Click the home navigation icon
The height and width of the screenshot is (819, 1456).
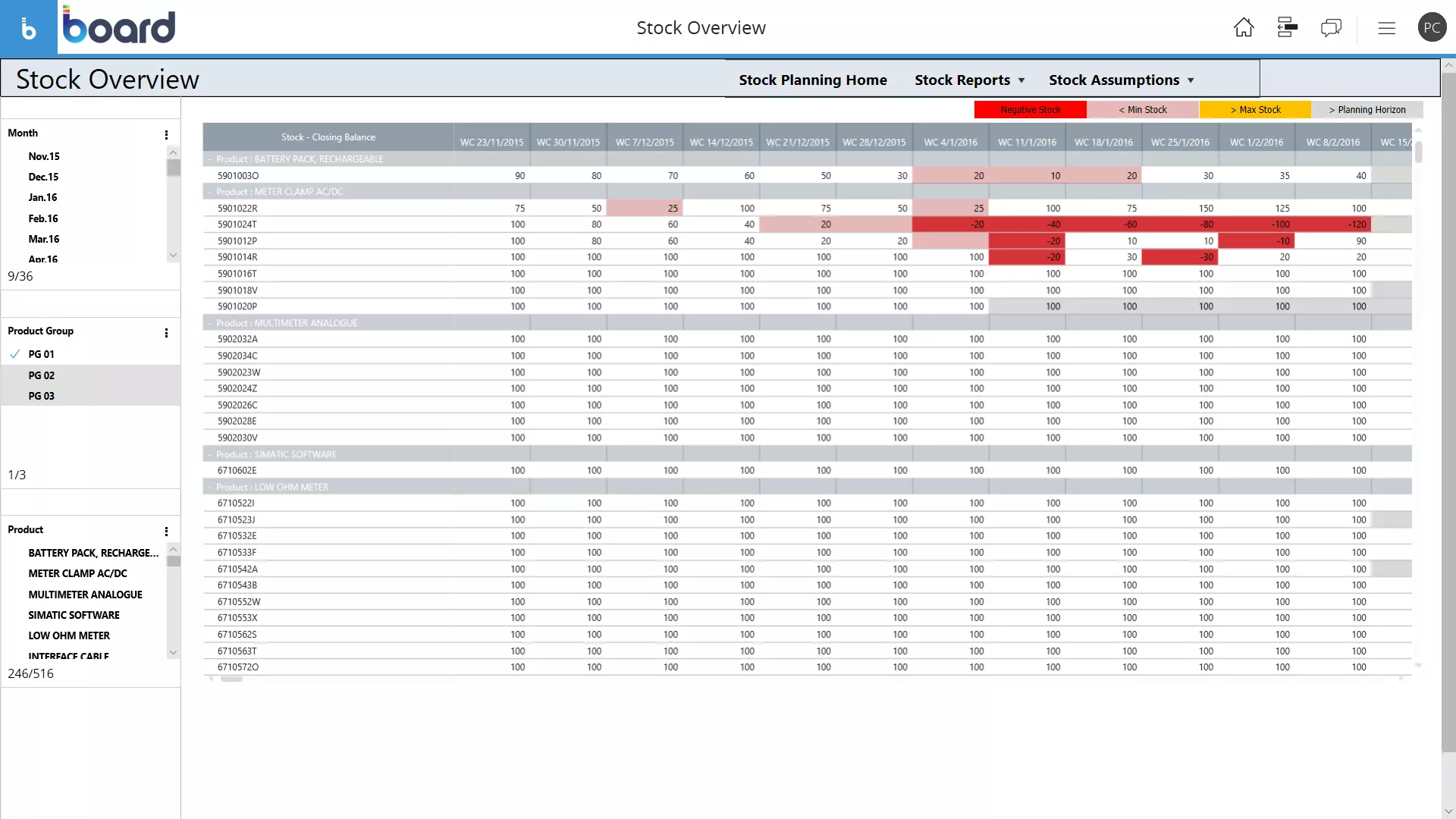[1243, 27]
